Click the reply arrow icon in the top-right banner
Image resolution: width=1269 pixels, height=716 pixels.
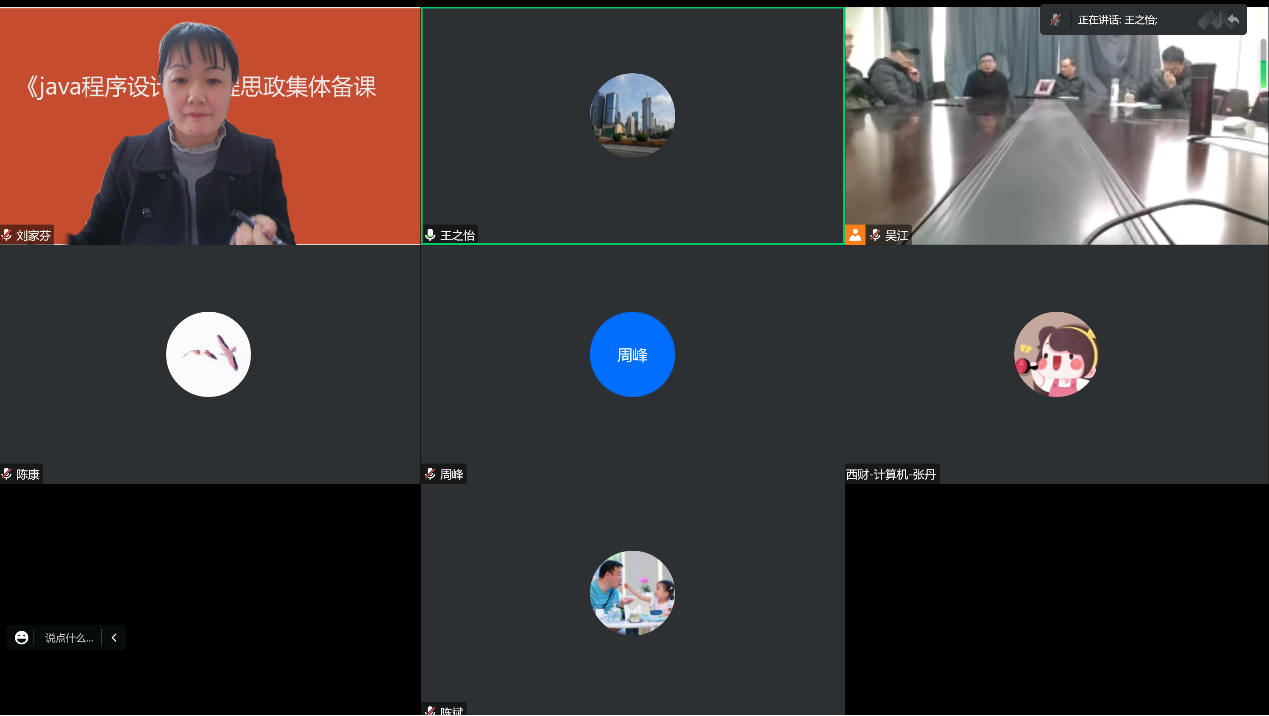coord(1231,18)
